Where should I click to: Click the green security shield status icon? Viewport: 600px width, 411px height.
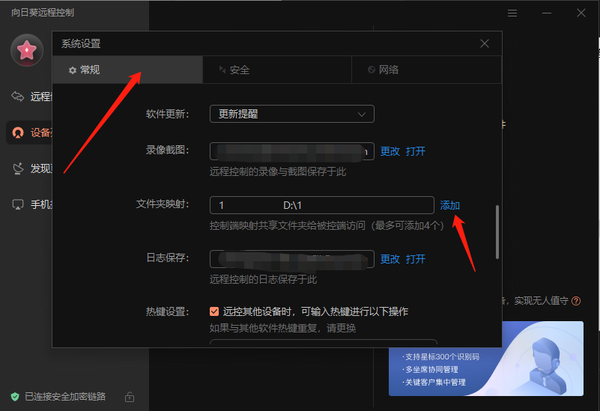(15, 396)
